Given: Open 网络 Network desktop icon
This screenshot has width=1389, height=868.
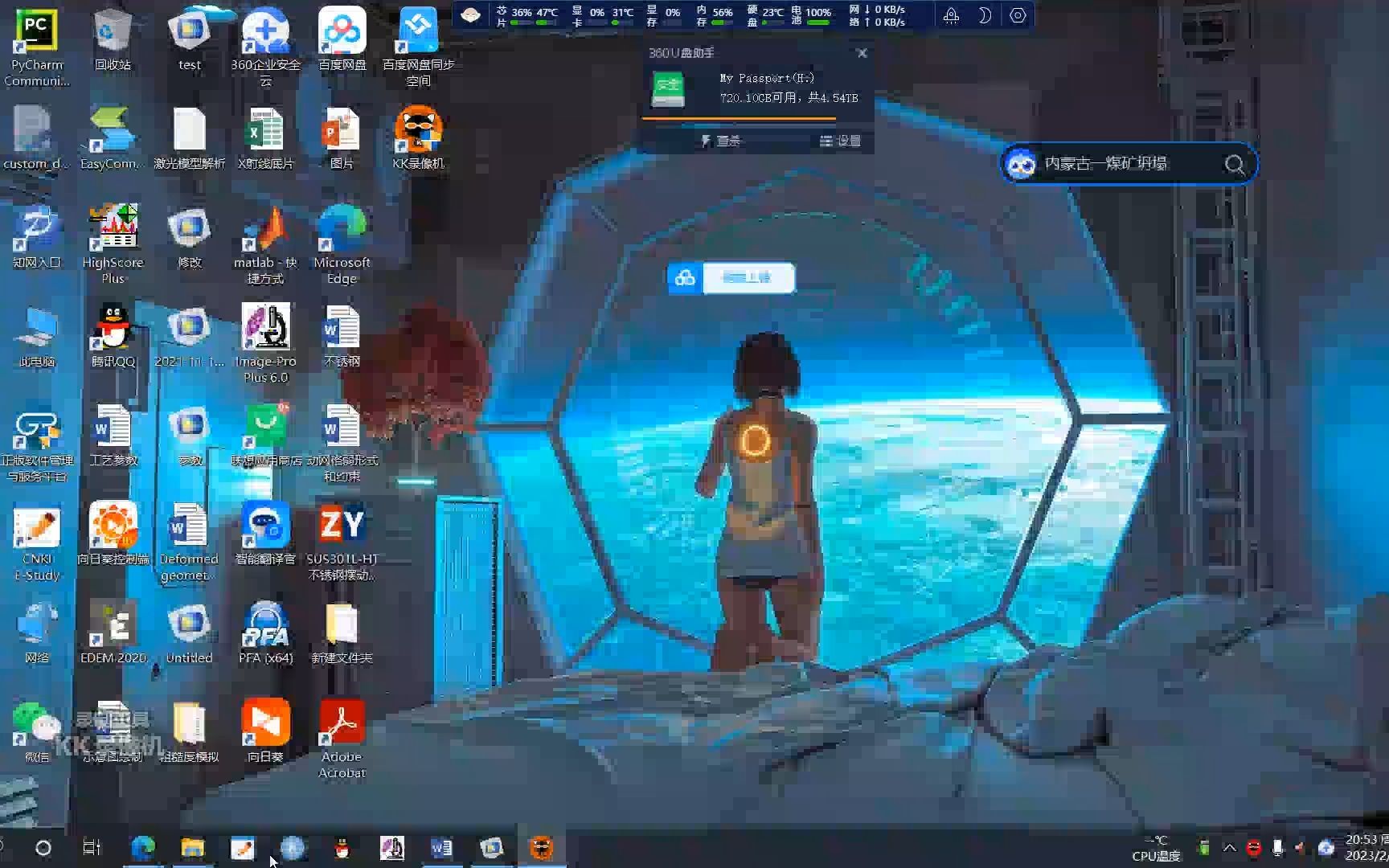Looking at the screenshot, I should 36,633.
